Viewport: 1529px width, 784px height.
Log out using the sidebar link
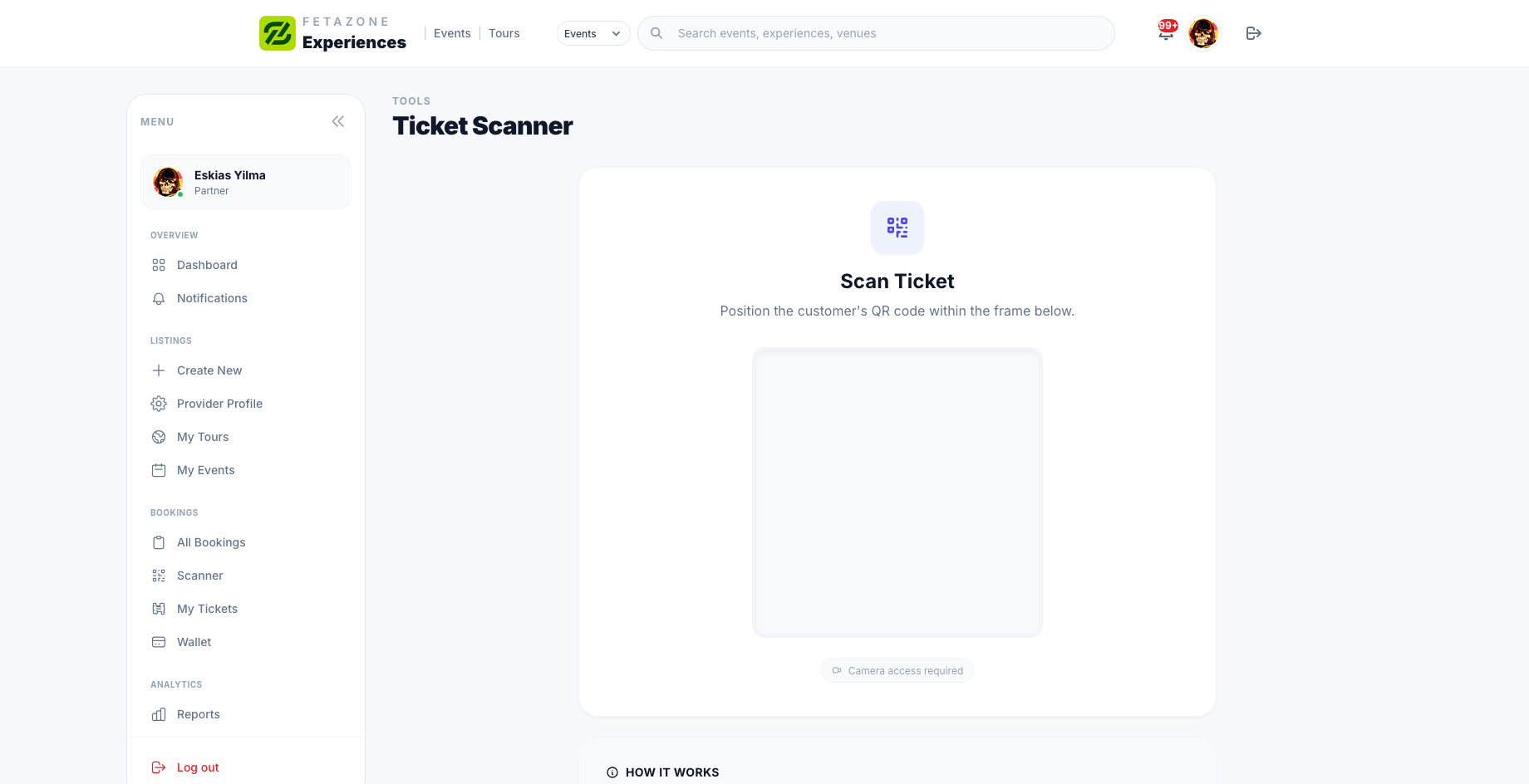coord(198,767)
